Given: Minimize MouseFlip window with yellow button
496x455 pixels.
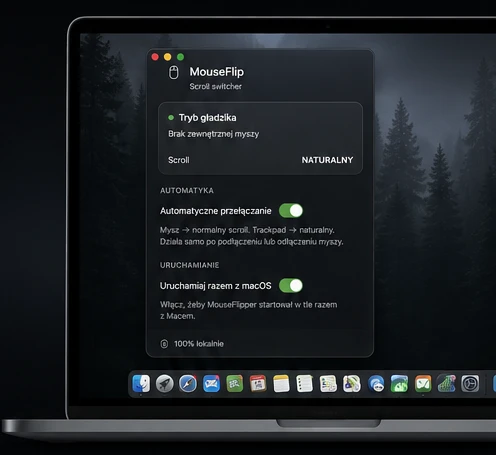Looking at the screenshot, I should 168,57.
